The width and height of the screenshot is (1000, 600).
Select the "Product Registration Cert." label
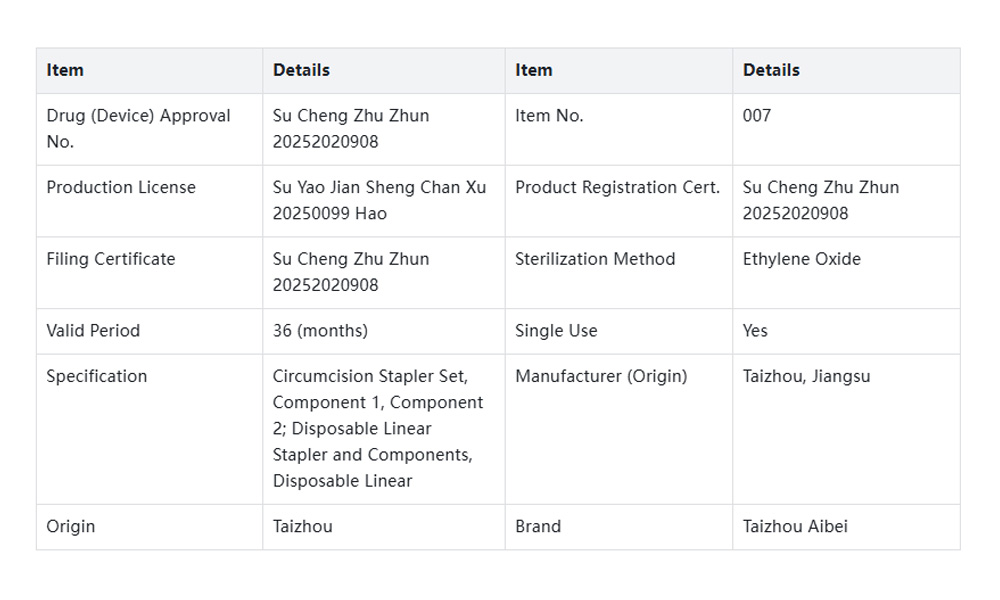(x=617, y=188)
